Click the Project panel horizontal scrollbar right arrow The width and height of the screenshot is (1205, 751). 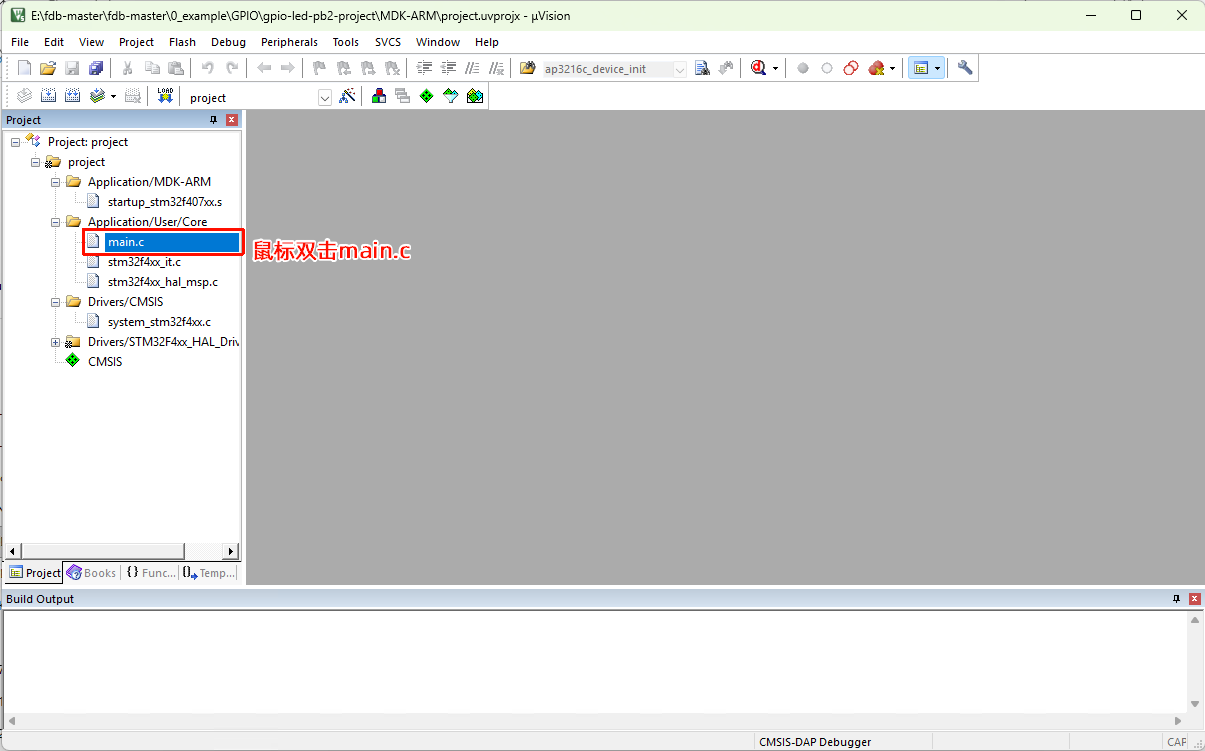(231, 551)
